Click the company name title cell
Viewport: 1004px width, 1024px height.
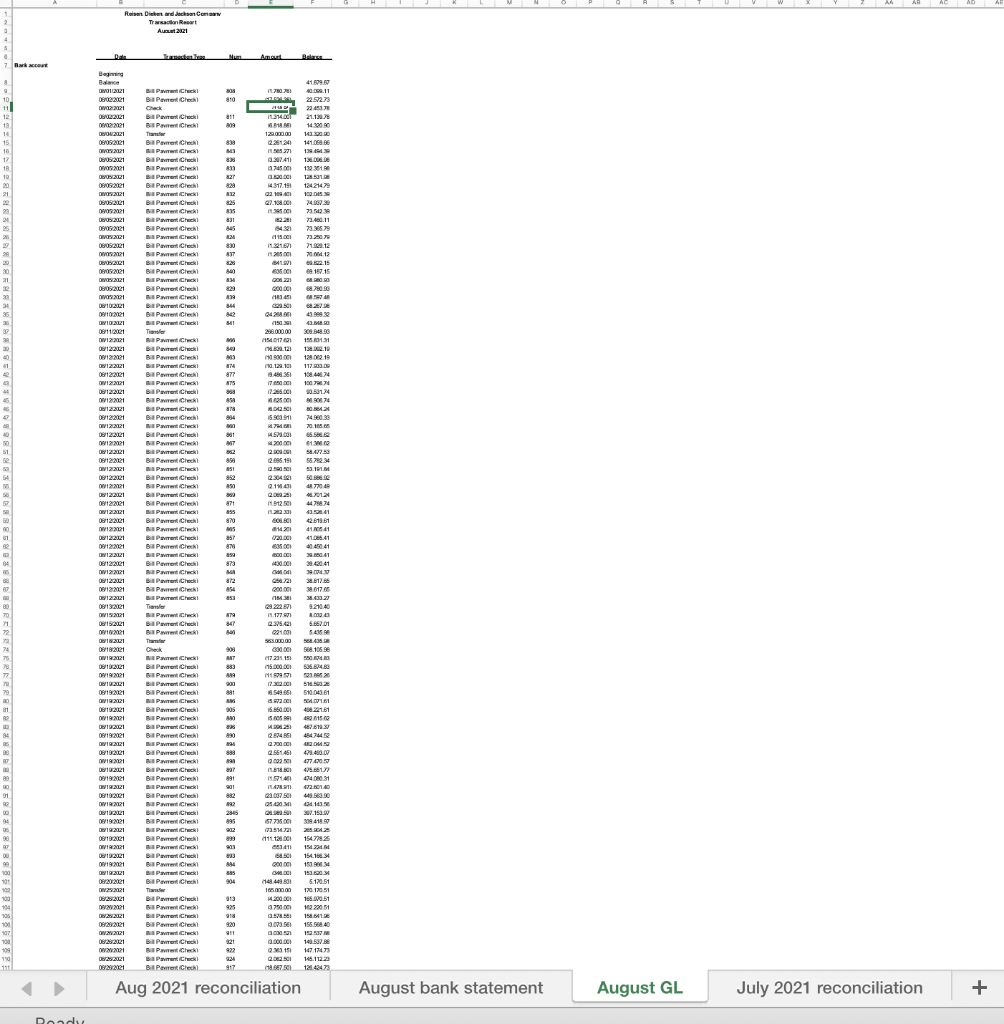pyautogui.click(x=172, y=14)
